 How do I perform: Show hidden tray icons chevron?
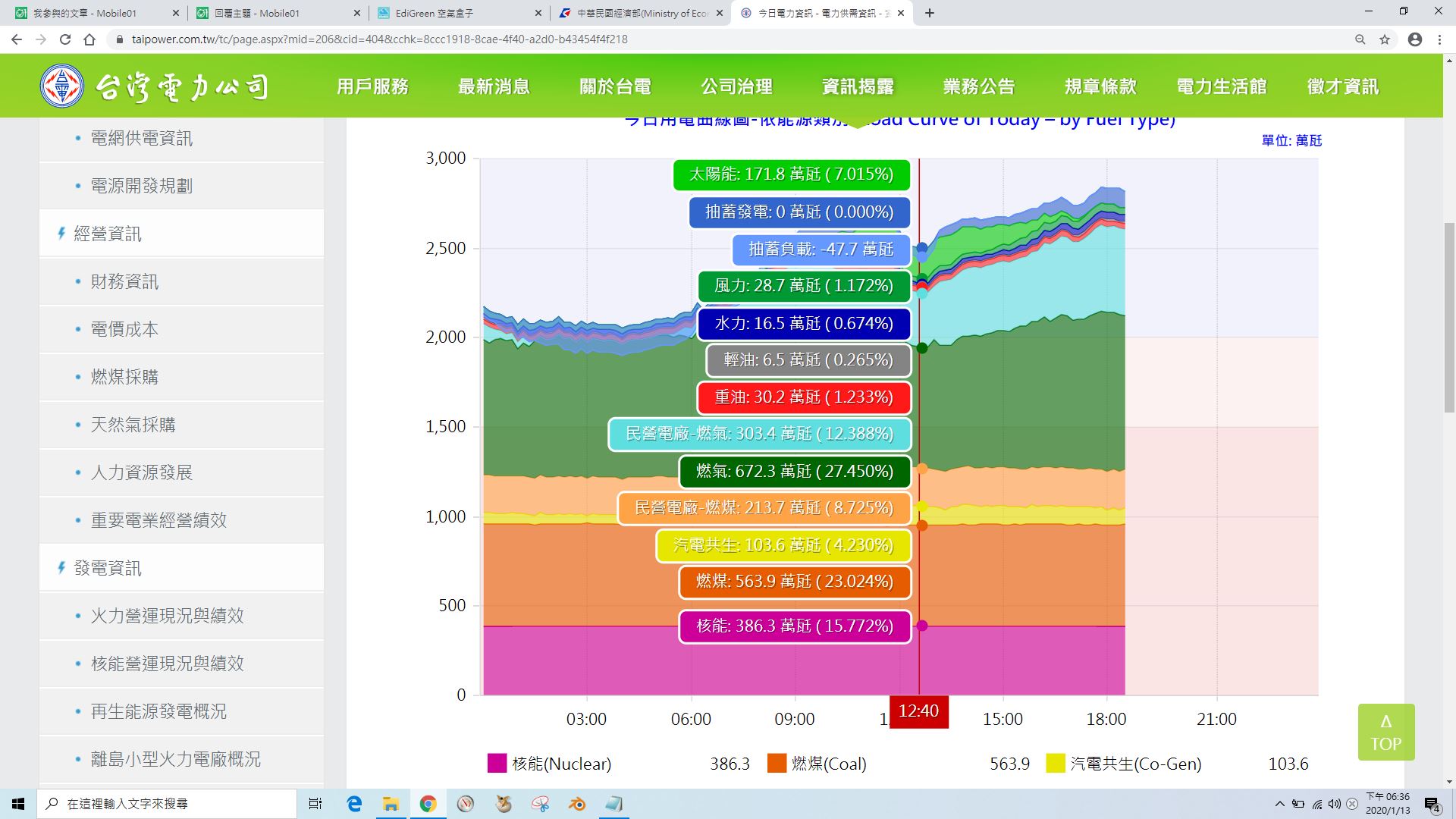1280,804
